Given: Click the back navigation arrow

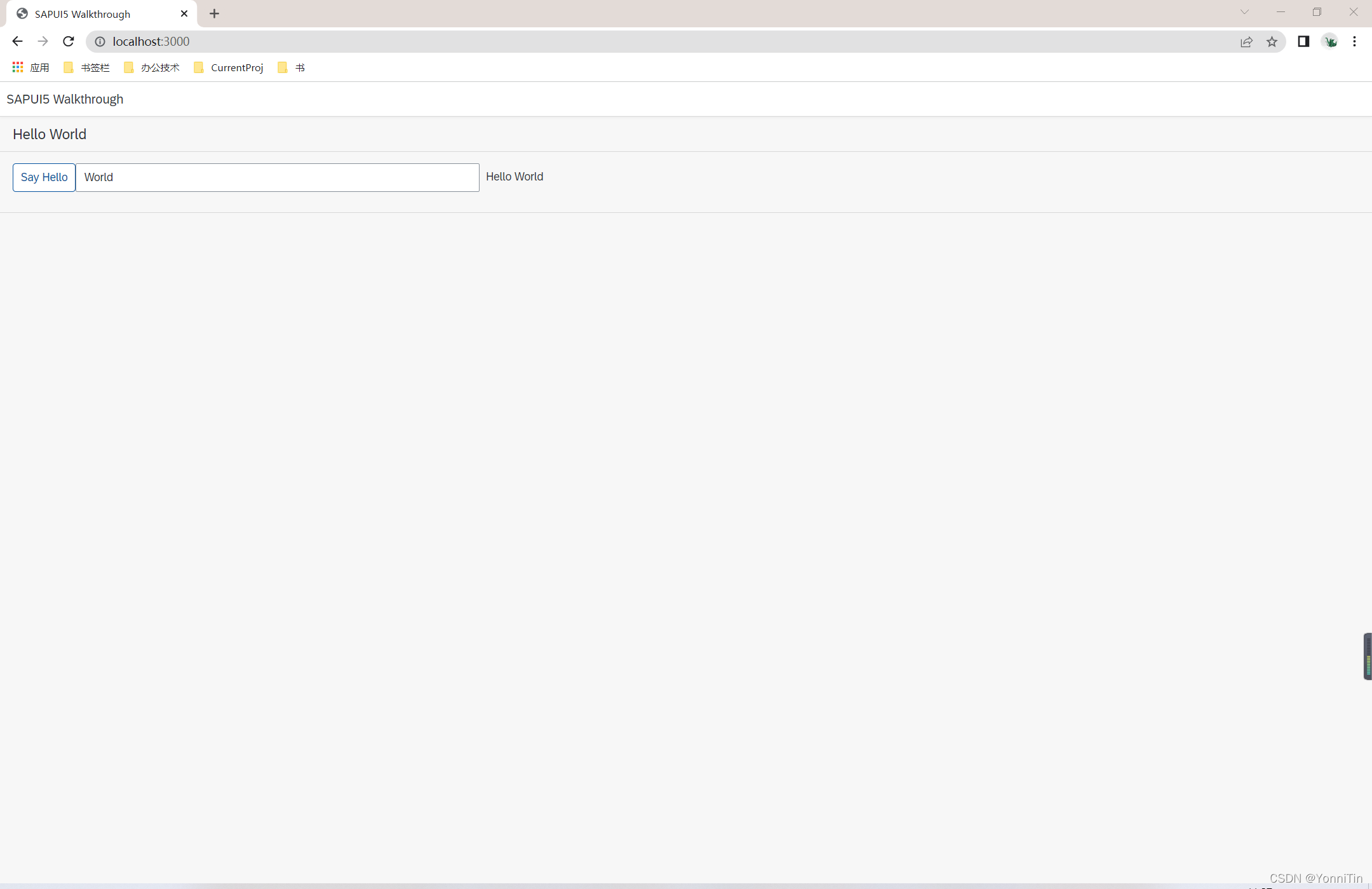Looking at the screenshot, I should [17, 41].
